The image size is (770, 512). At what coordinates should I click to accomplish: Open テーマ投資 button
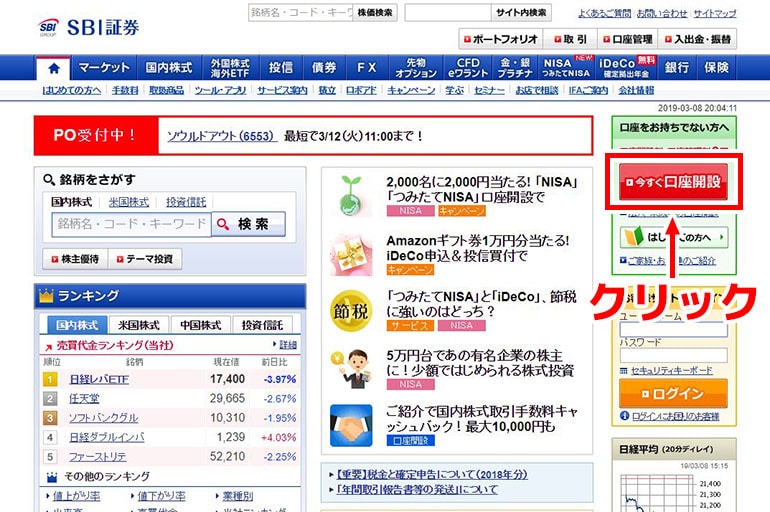[145, 259]
